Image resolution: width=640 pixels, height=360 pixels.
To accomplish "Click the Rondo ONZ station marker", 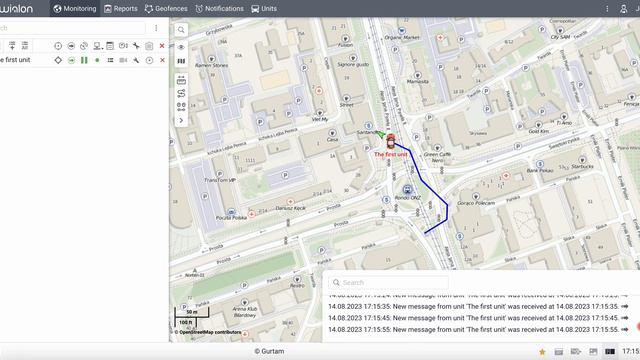I will tap(407, 189).
